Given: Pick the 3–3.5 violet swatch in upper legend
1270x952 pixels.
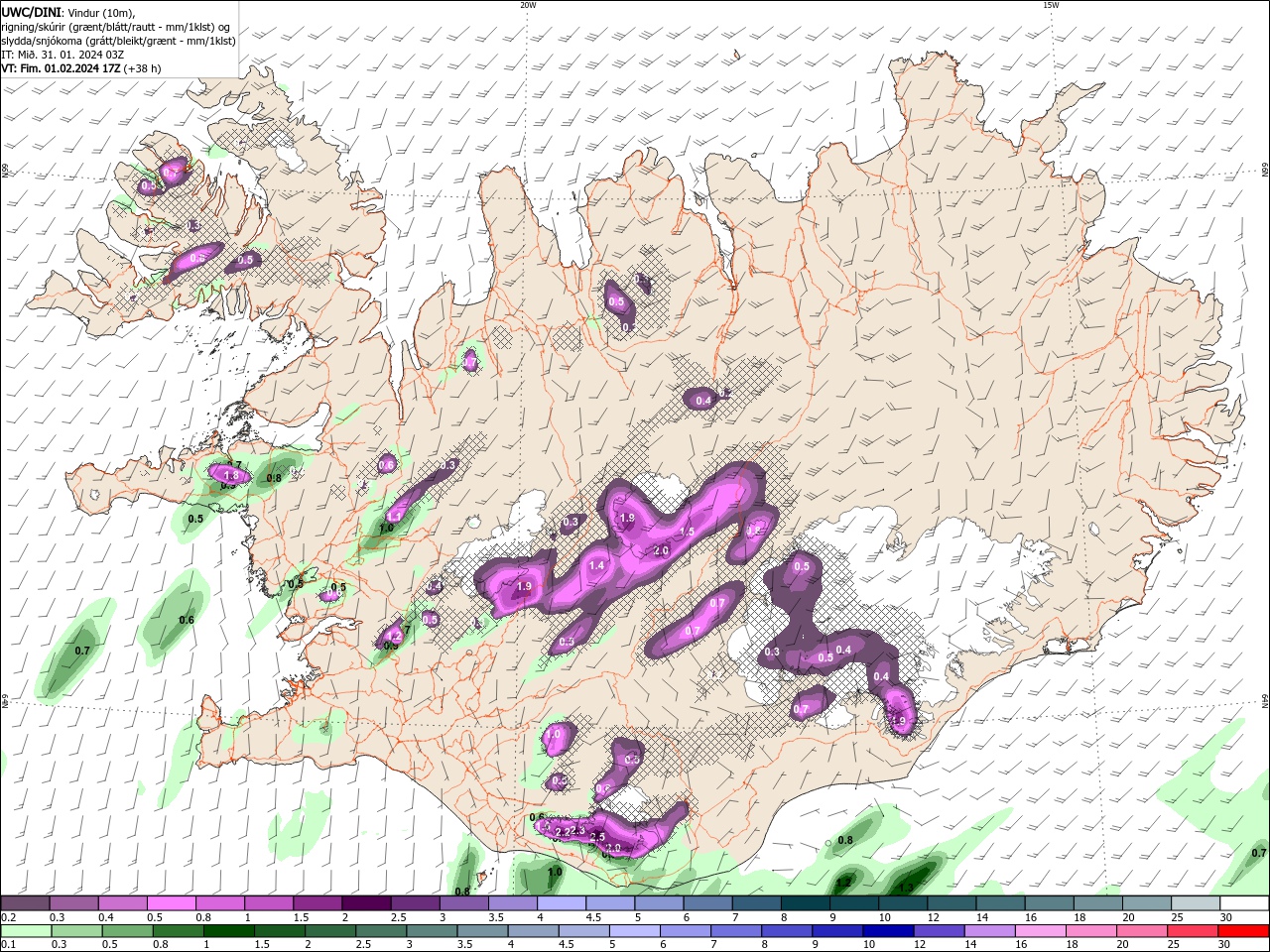Looking at the screenshot, I should click(462, 903).
